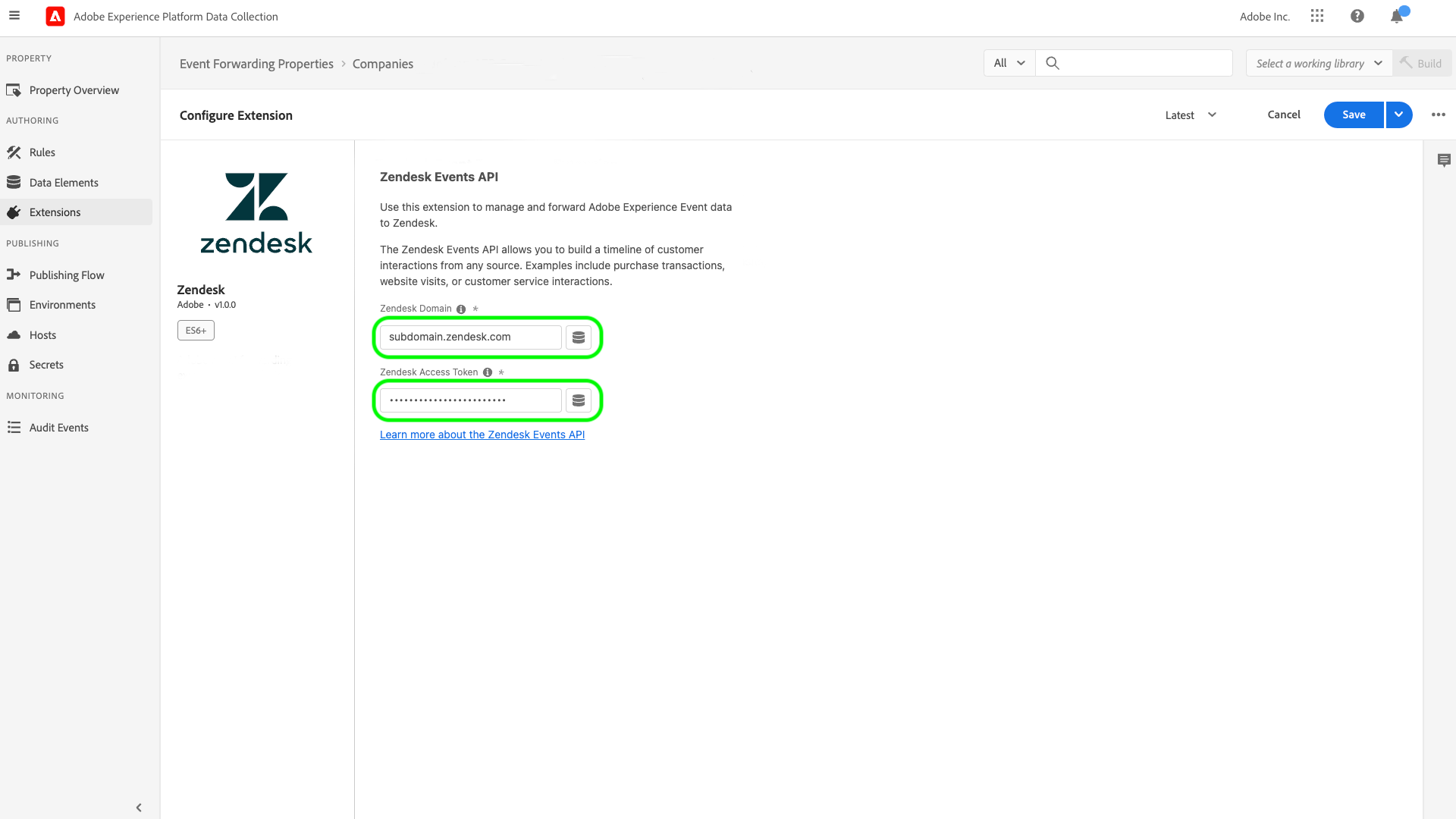Open the apps grid switcher
The height and width of the screenshot is (819, 1456).
(1317, 16)
